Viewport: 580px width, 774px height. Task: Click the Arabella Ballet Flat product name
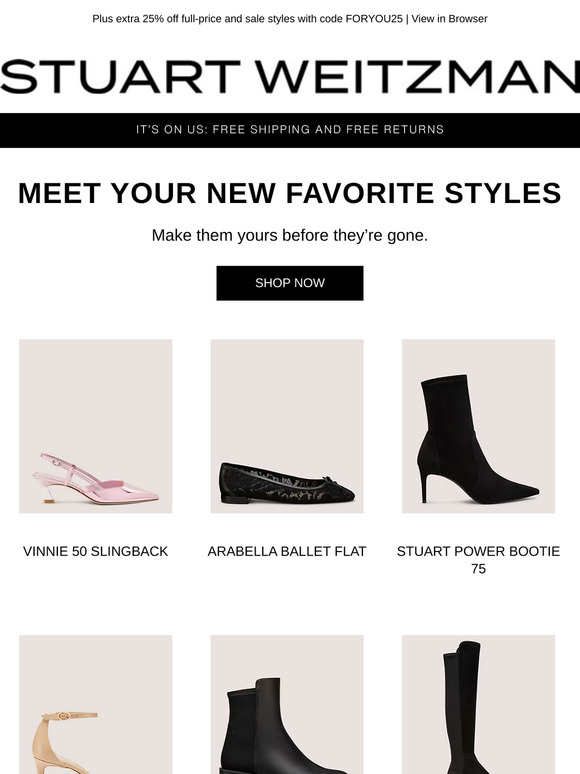click(287, 551)
